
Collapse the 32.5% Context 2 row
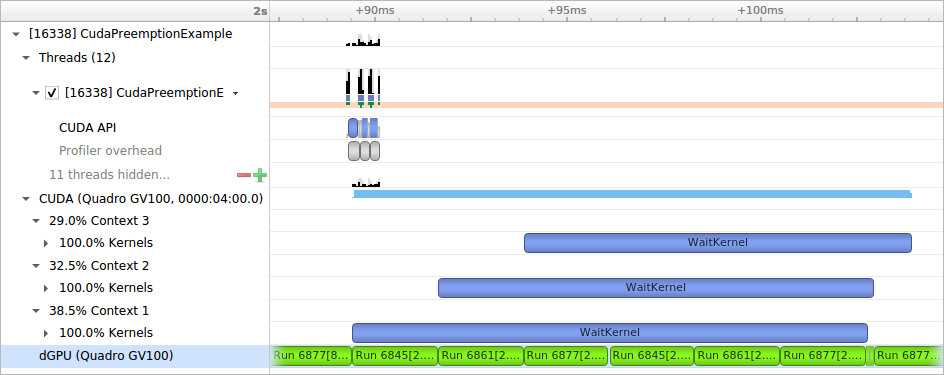click(36, 266)
